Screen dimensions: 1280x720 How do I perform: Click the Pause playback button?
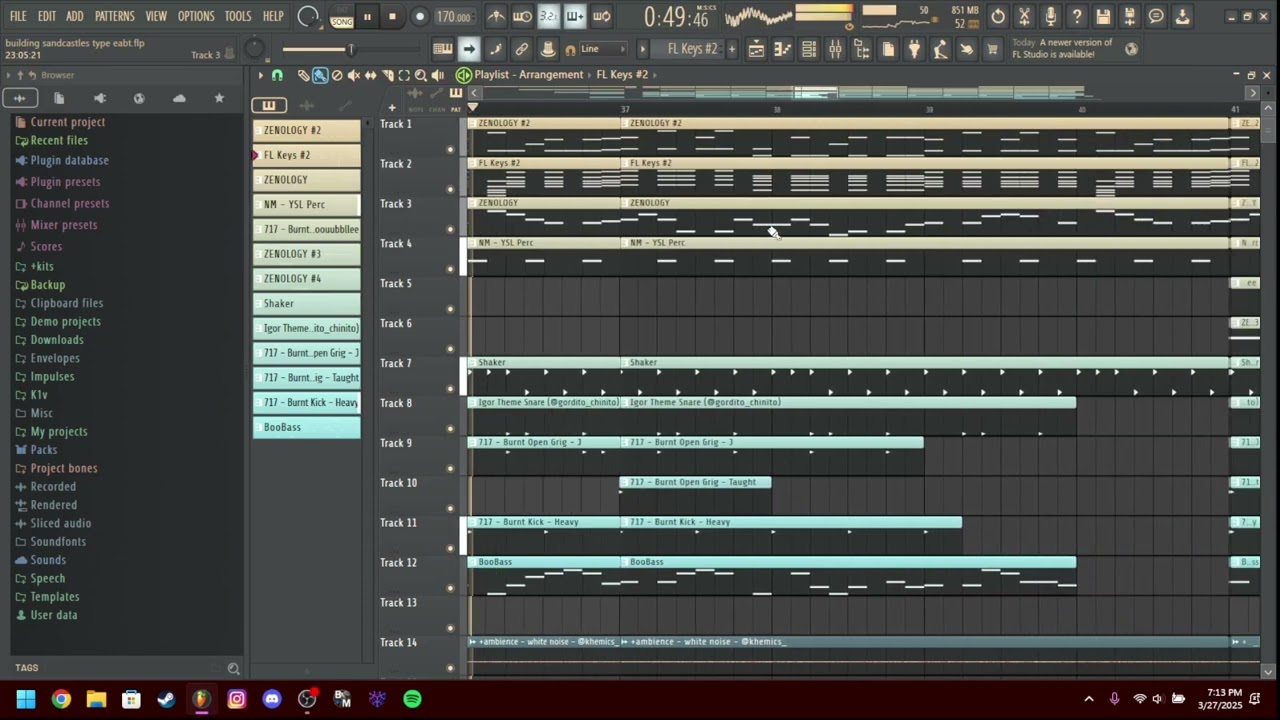367,16
